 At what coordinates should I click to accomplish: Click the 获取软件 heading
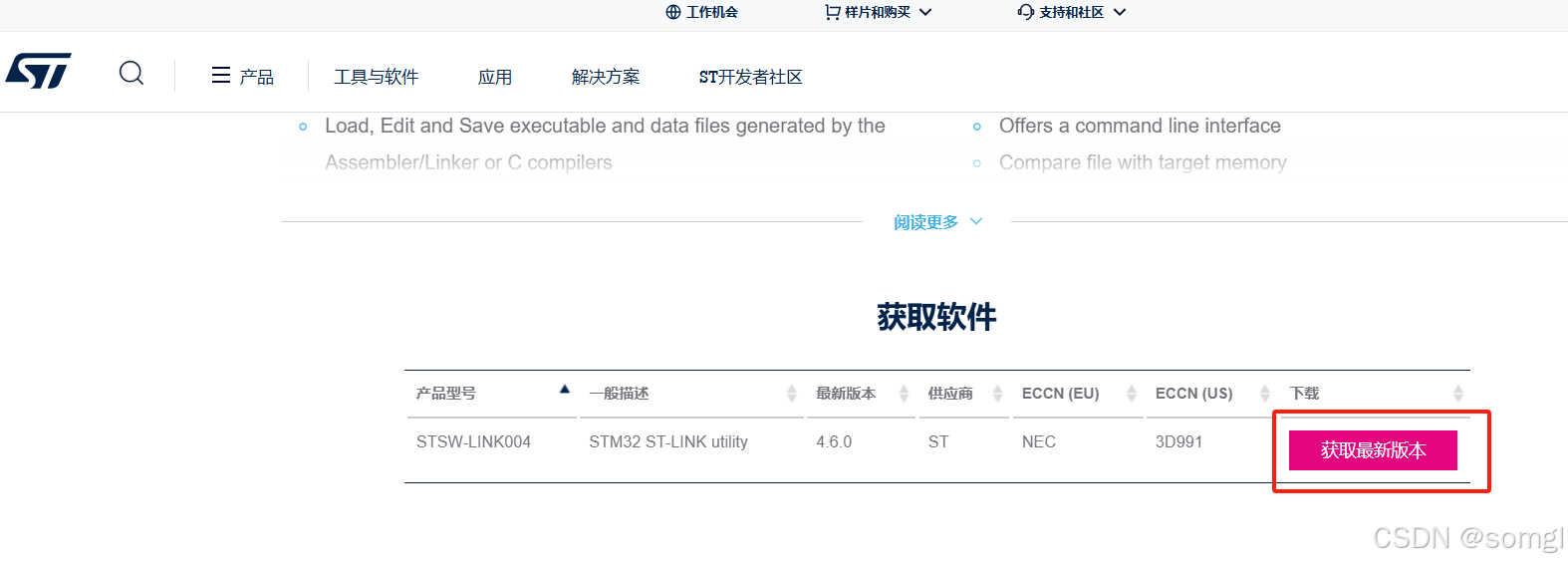[936, 317]
